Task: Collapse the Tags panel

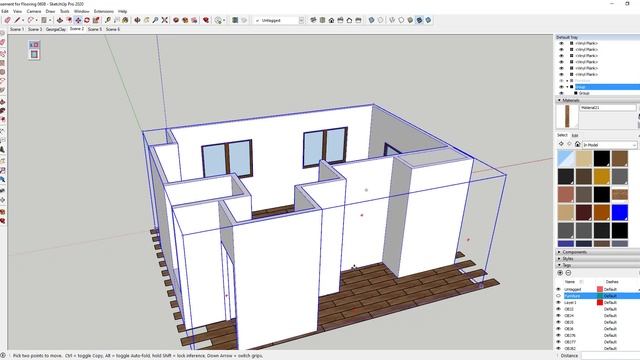Action: point(559,265)
